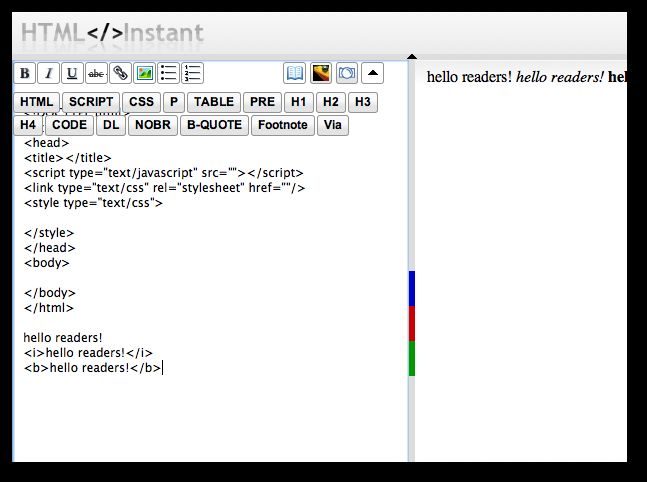The image size is (647, 482).
Task: Click the small triangle atop the divider
Action: [412, 57]
